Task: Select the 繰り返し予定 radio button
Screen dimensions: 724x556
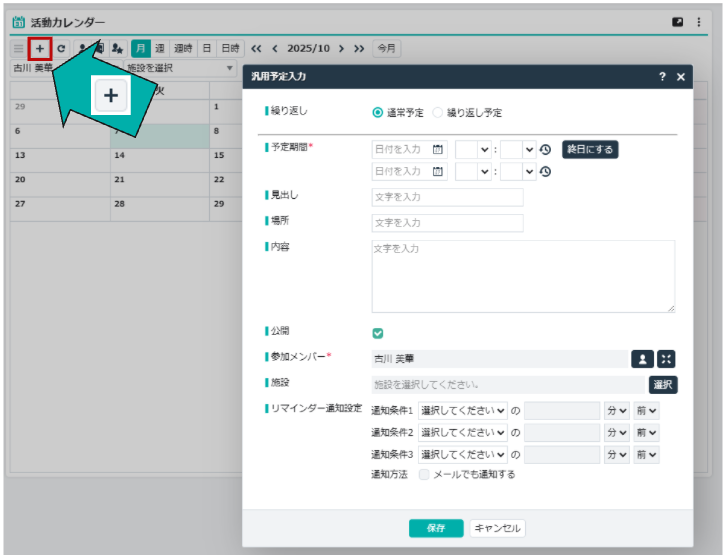Action: pos(437,113)
